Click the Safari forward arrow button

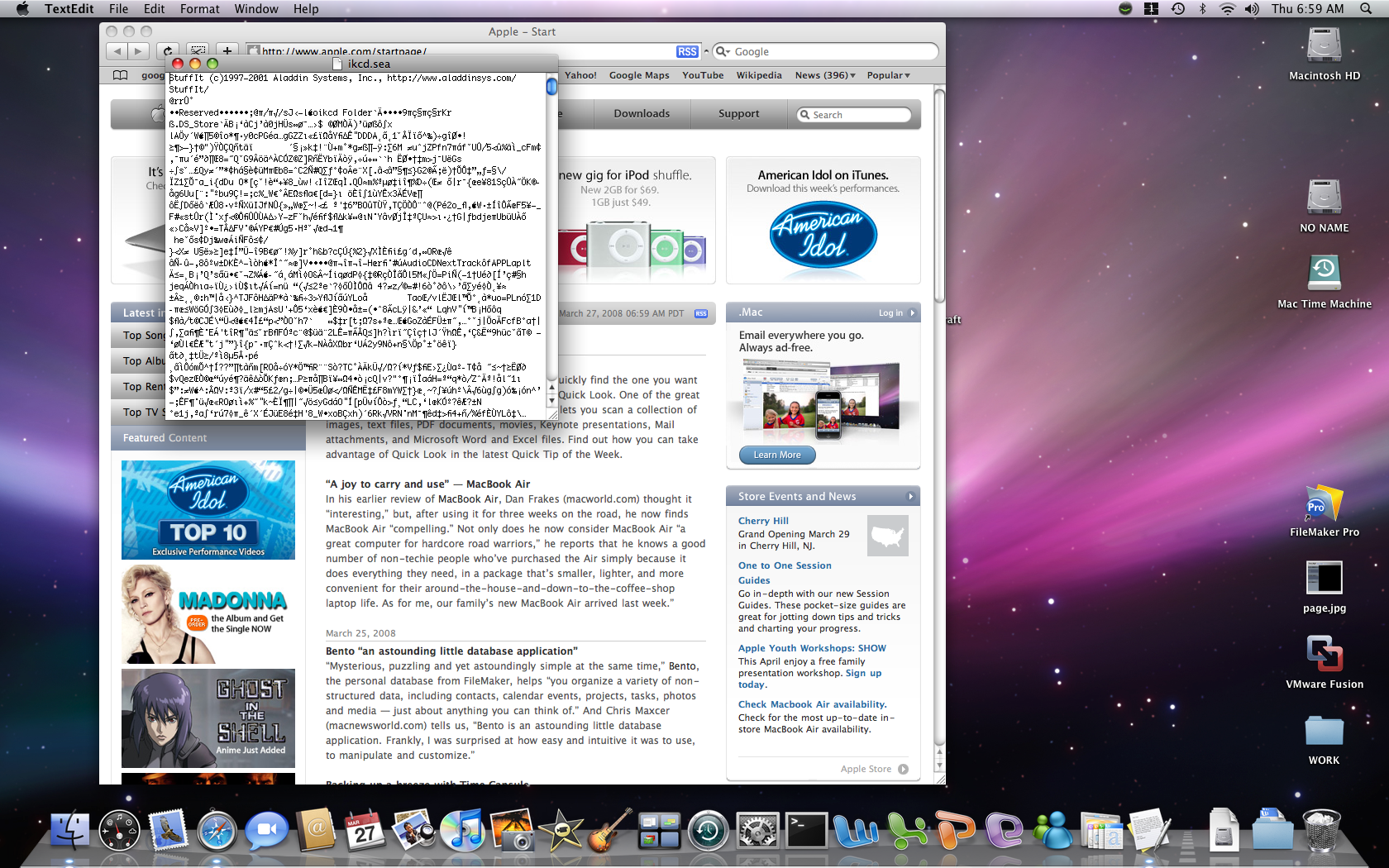point(138,51)
